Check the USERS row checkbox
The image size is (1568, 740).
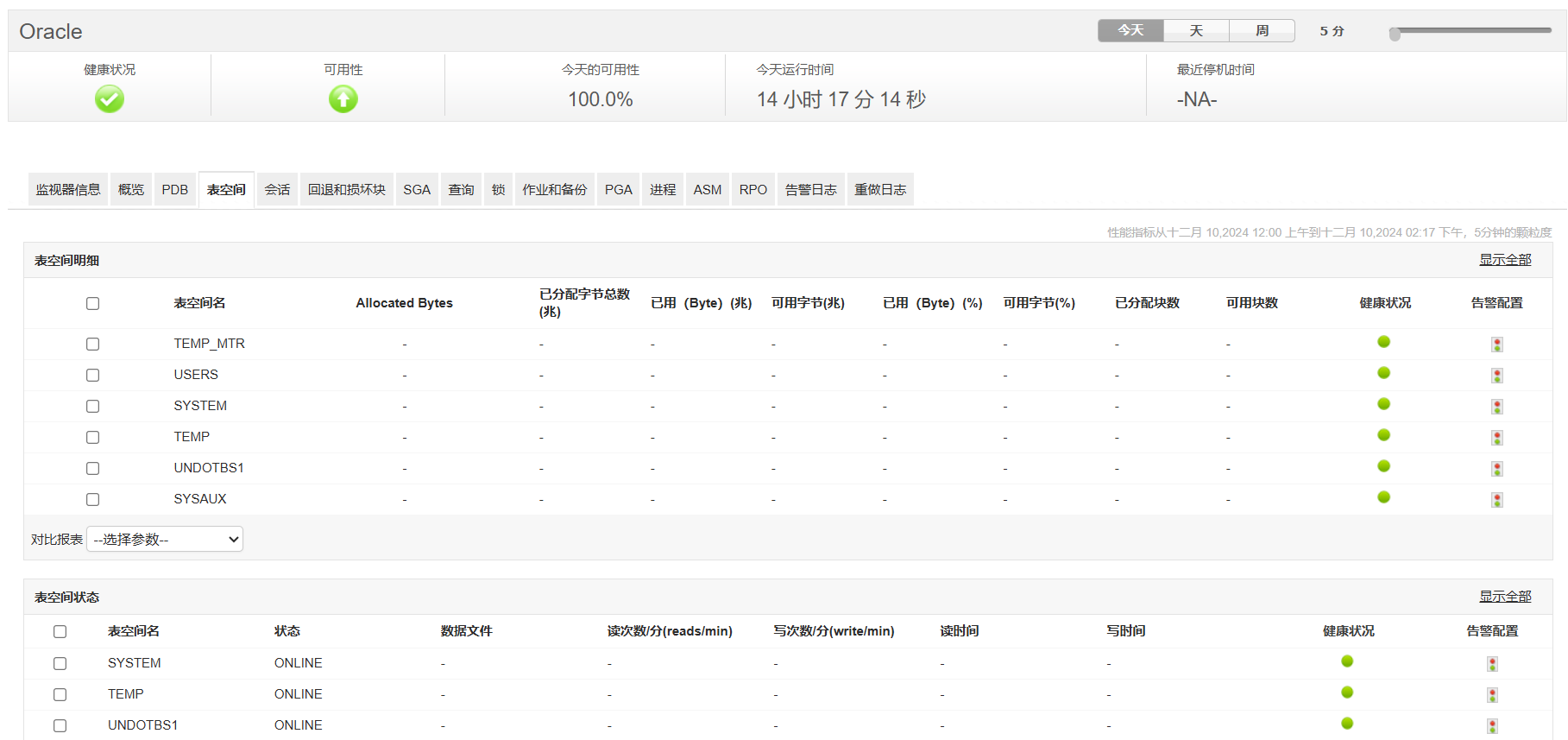(x=92, y=375)
